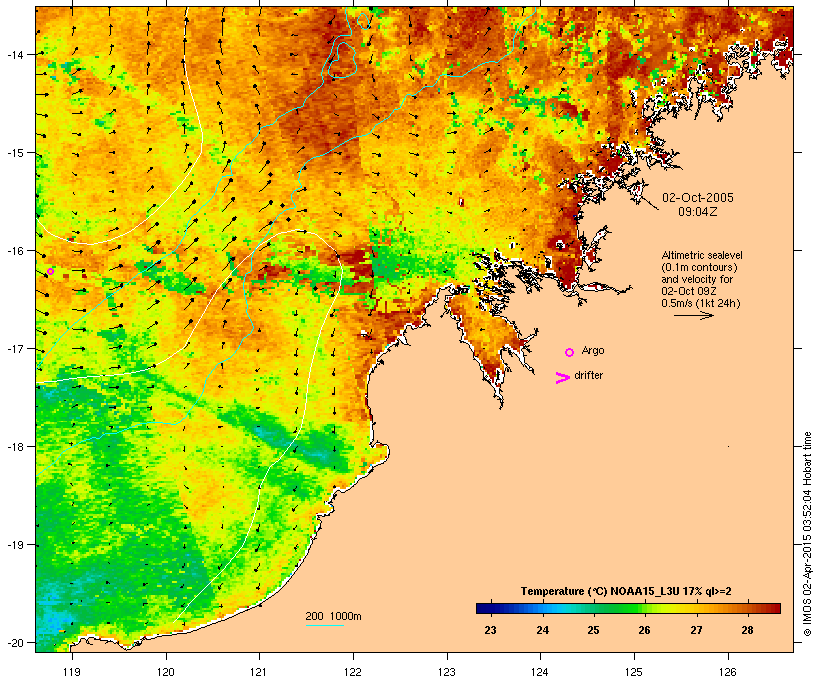Click the longitude label 122
Image resolution: width=820 pixels, height=680 pixels.
tap(353, 672)
